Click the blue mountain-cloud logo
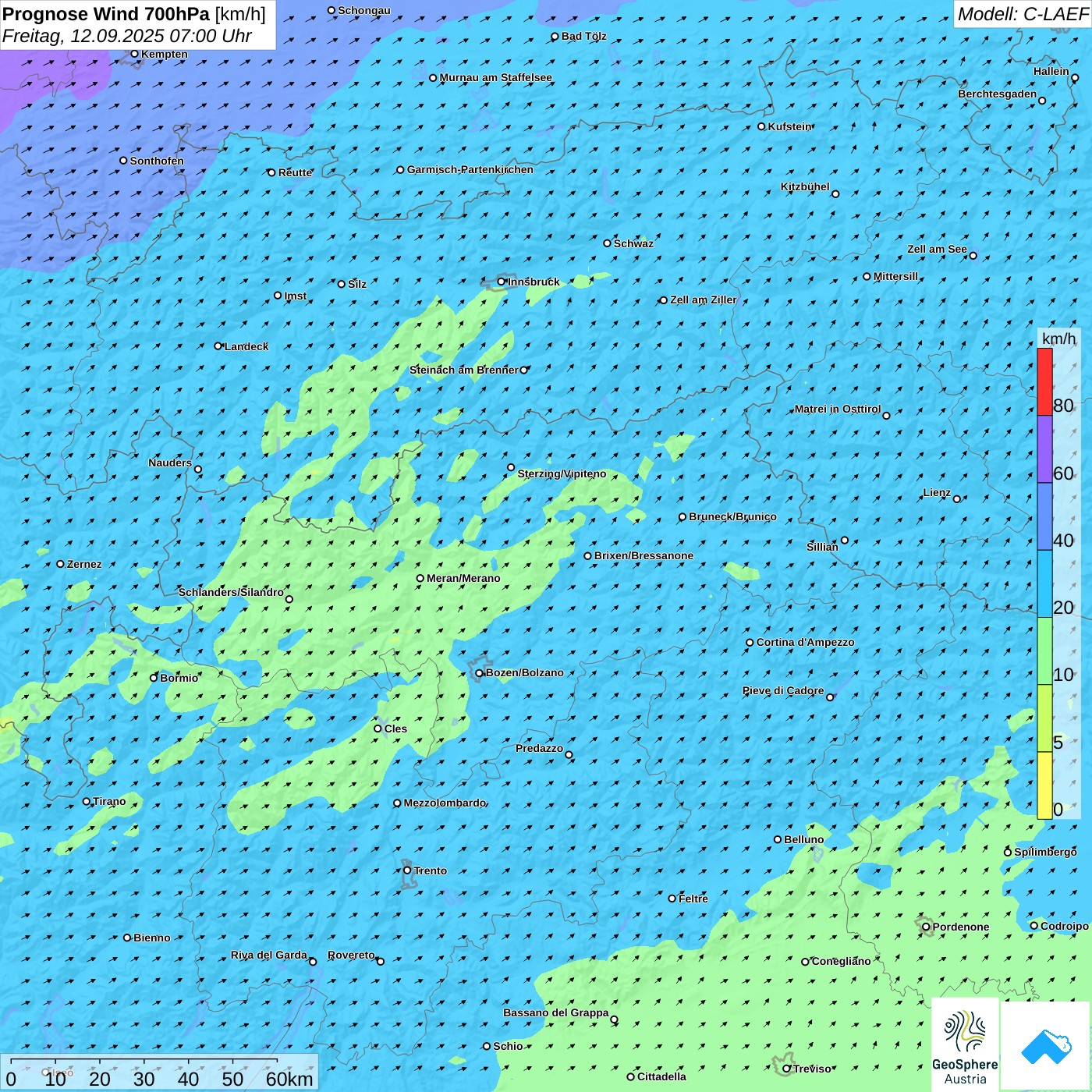 [x=1046, y=1046]
